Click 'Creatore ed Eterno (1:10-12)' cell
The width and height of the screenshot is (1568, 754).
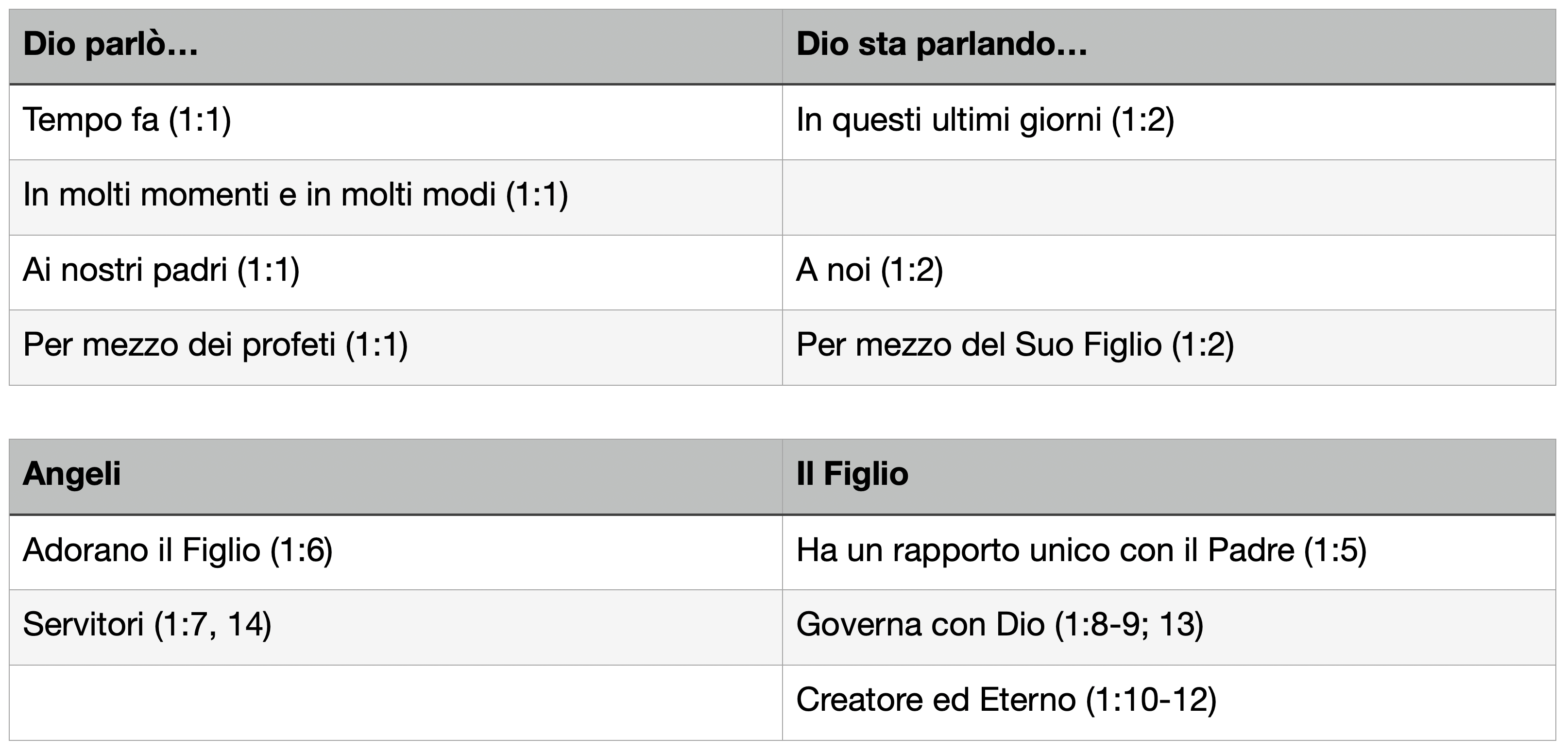[x=1169, y=703]
